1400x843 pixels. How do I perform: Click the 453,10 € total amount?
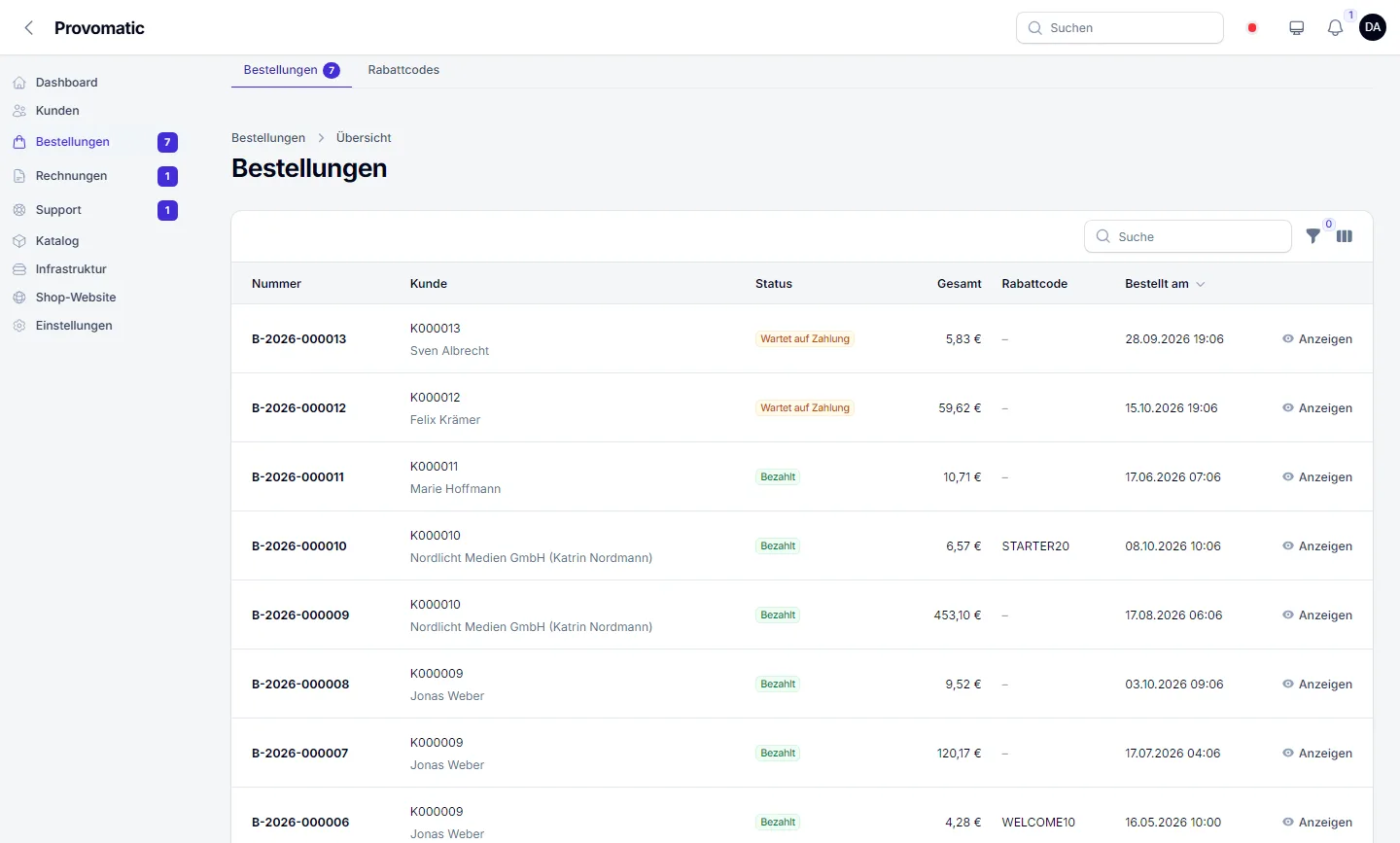(x=958, y=615)
